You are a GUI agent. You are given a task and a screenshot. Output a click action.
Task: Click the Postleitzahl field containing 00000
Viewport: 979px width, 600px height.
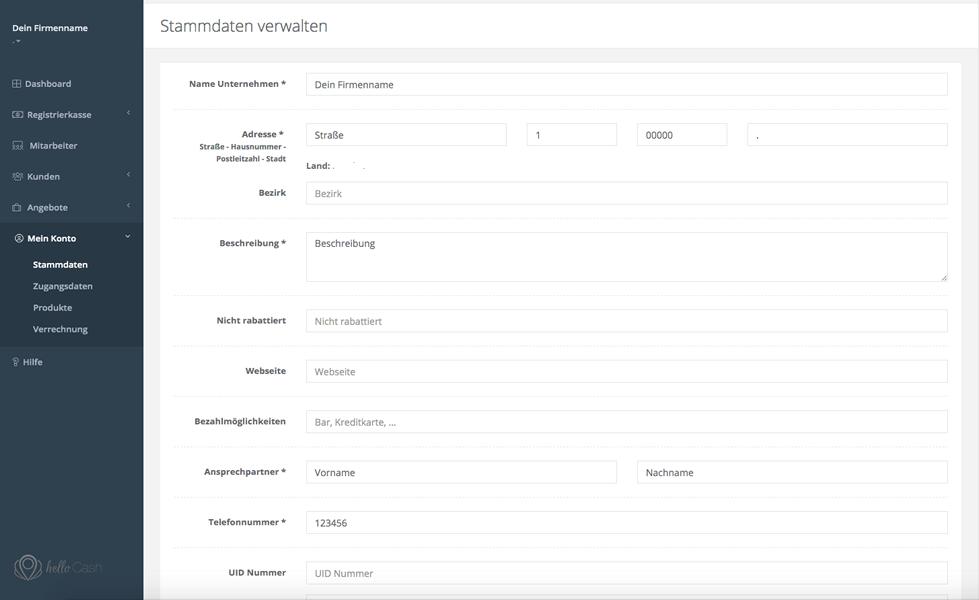pyautogui.click(x=682, y=135)
